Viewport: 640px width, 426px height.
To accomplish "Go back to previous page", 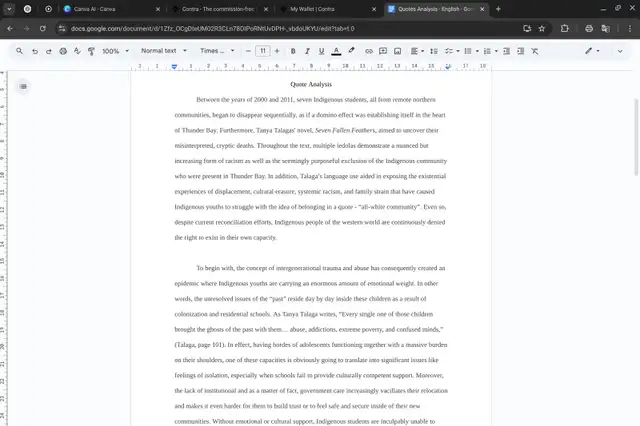I will [x=10, y=29].
